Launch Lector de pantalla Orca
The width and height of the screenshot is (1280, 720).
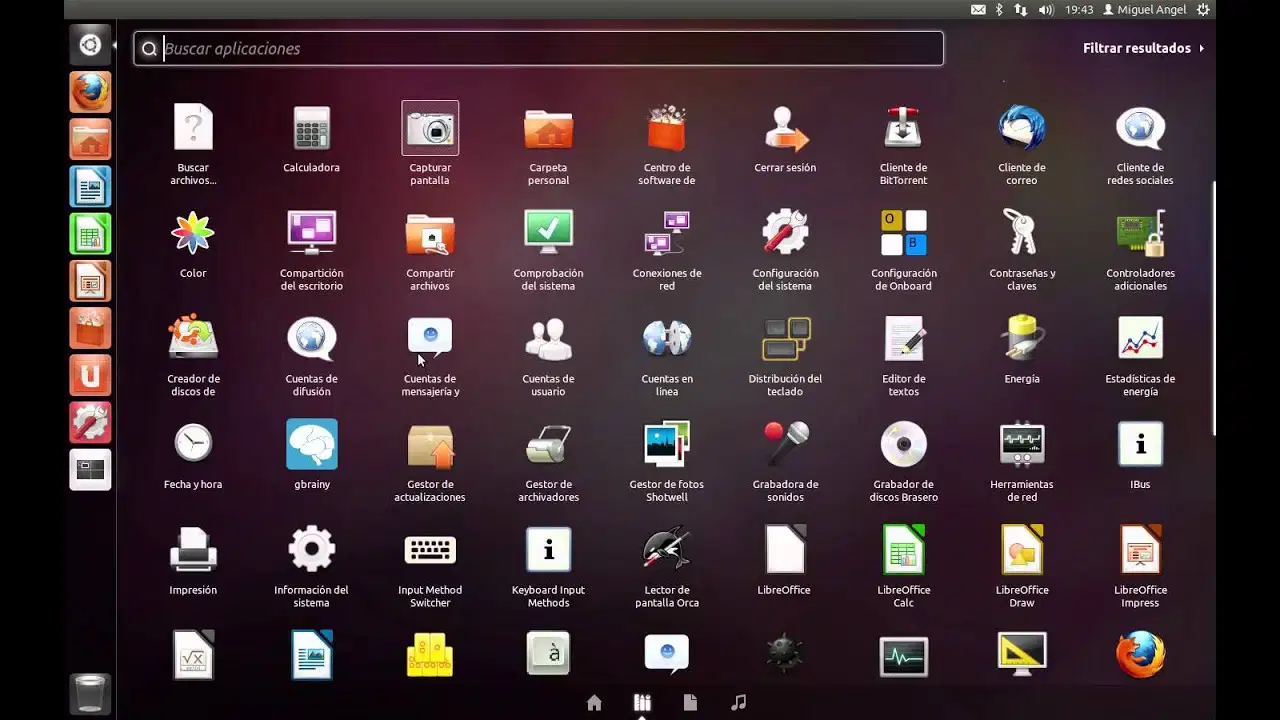(667, 550)
